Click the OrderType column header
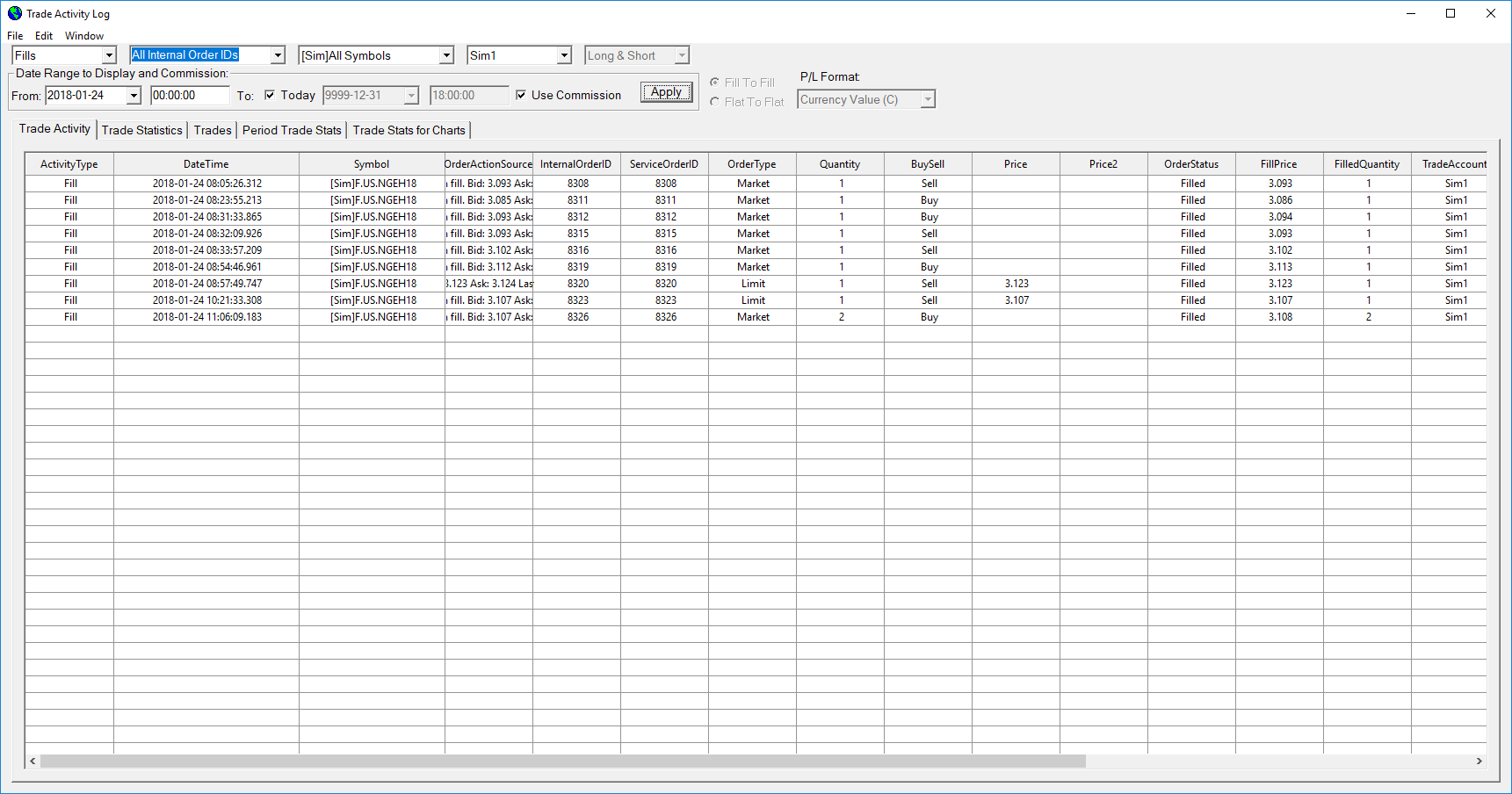 [x=752, y=164]
